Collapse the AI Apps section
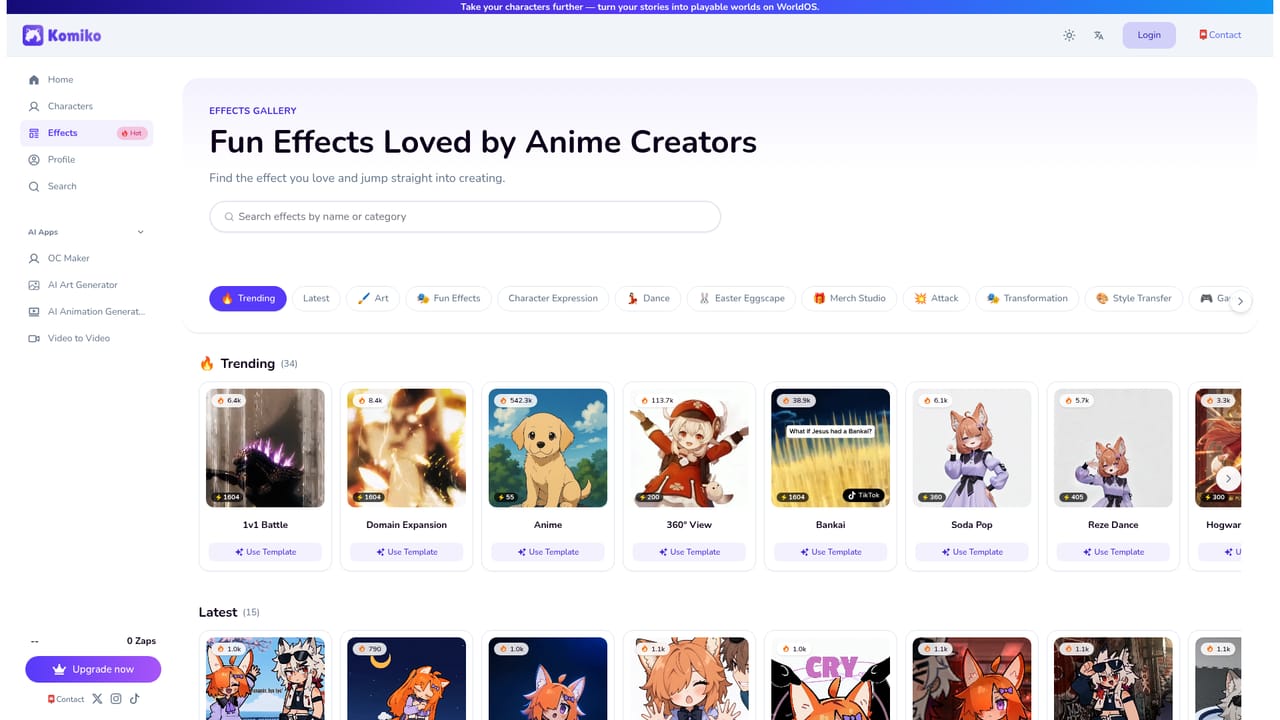 (x=140, y=232)
